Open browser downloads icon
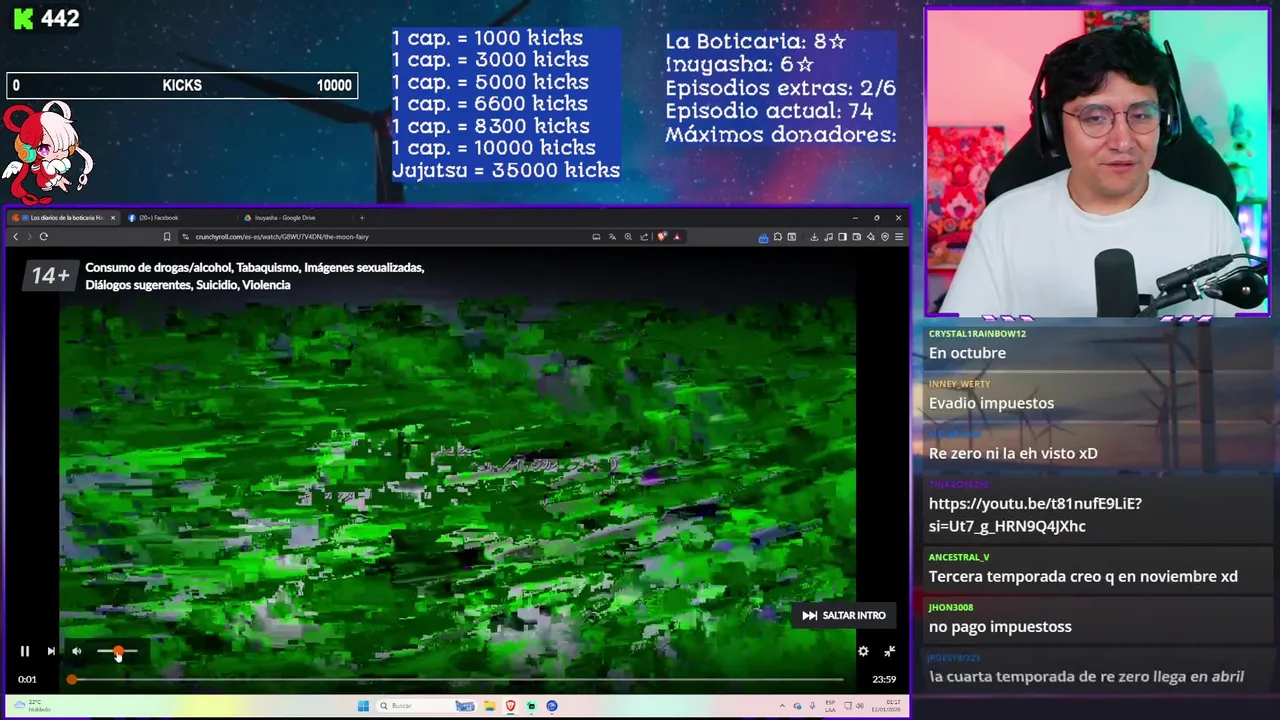This screenshot has width=1280, height=720. pyautogui.click(x=814, y=237)
